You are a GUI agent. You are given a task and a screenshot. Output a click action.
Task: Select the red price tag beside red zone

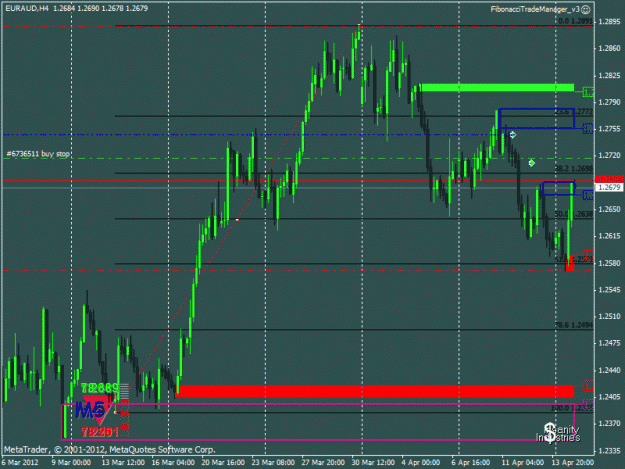[588, 385]
